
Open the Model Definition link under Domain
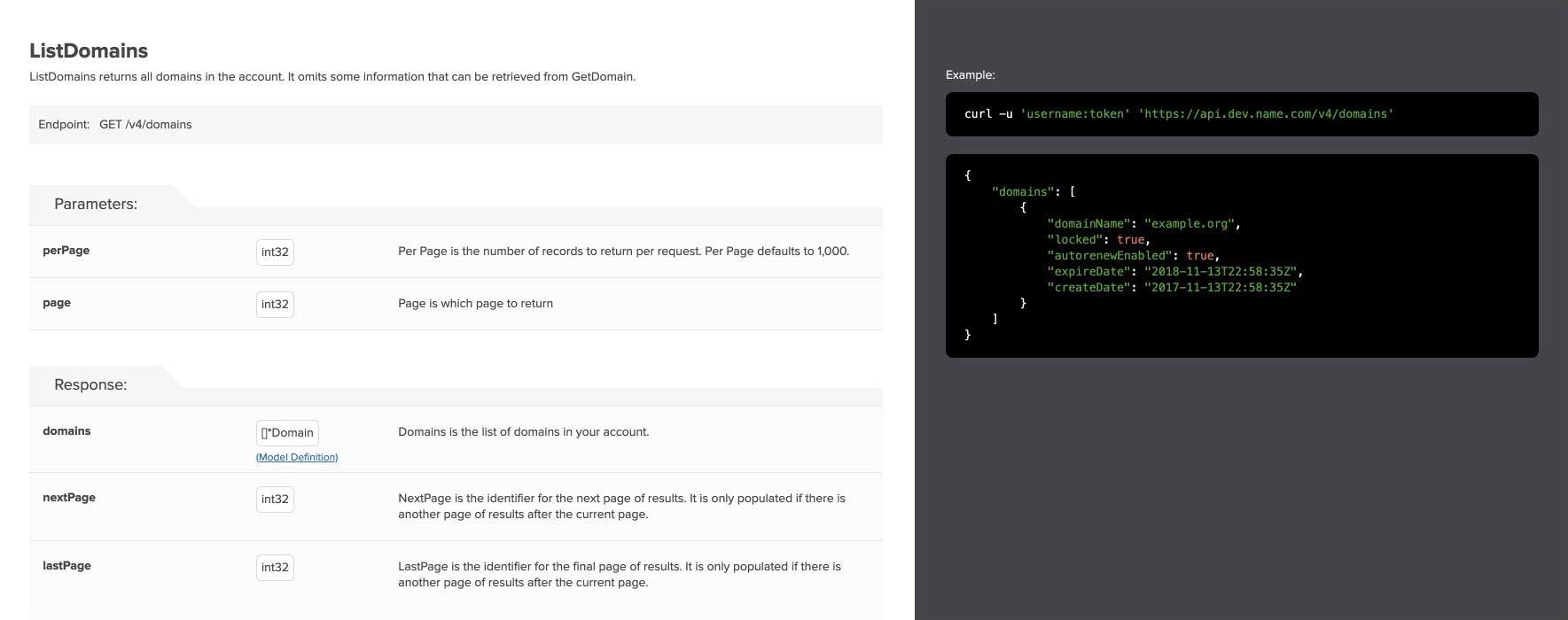coord(297,457)
